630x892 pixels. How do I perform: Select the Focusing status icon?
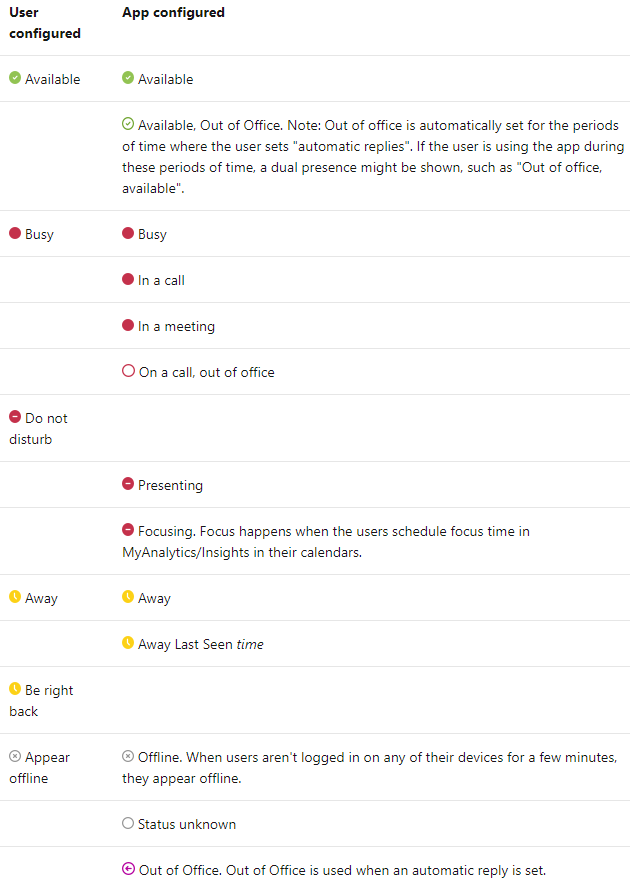click(128, 530)
